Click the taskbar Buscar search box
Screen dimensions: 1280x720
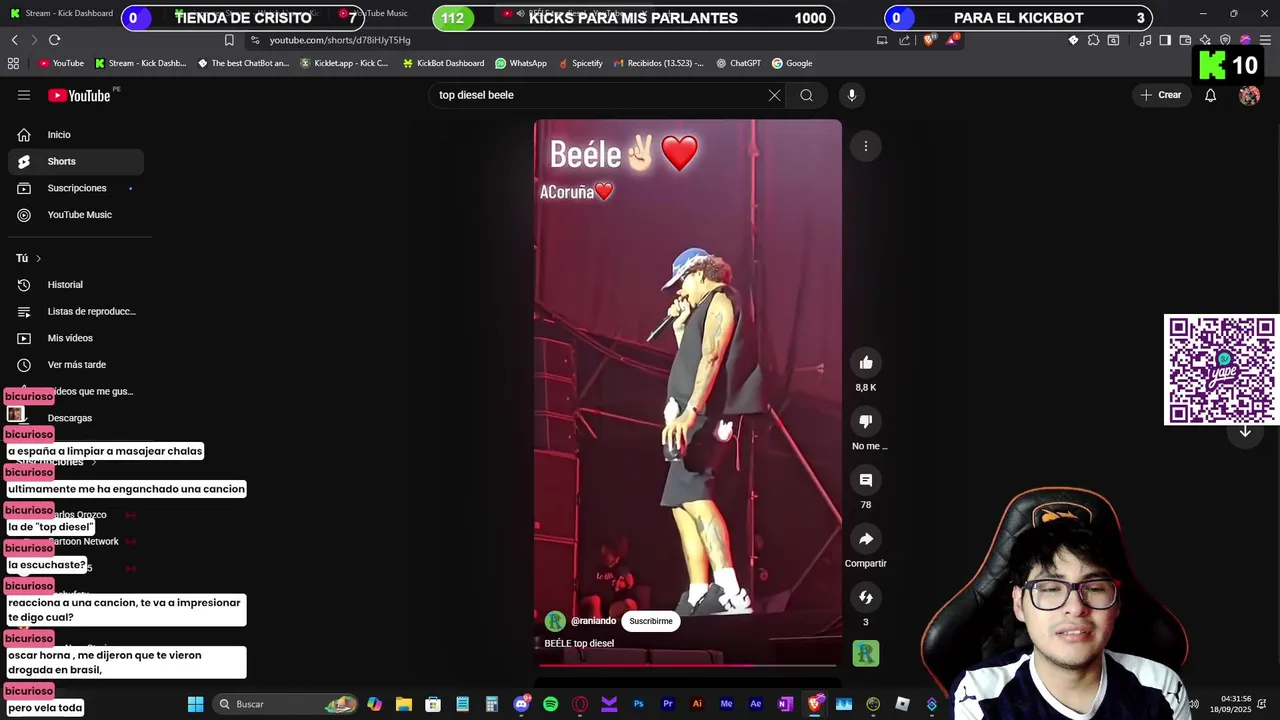tap(286, 704)
